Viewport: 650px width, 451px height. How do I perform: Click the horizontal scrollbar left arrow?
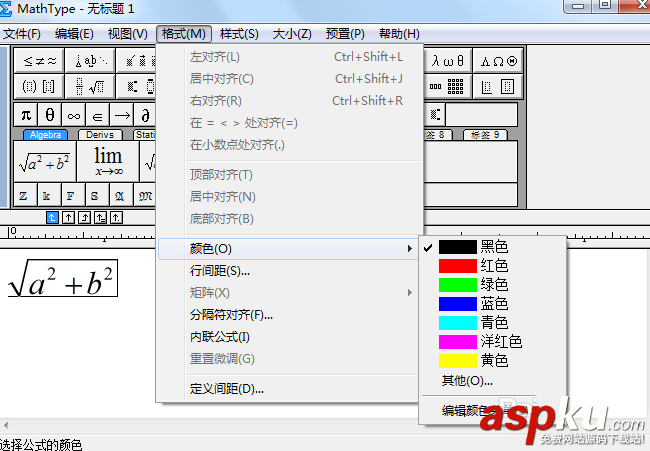point(6,425)
